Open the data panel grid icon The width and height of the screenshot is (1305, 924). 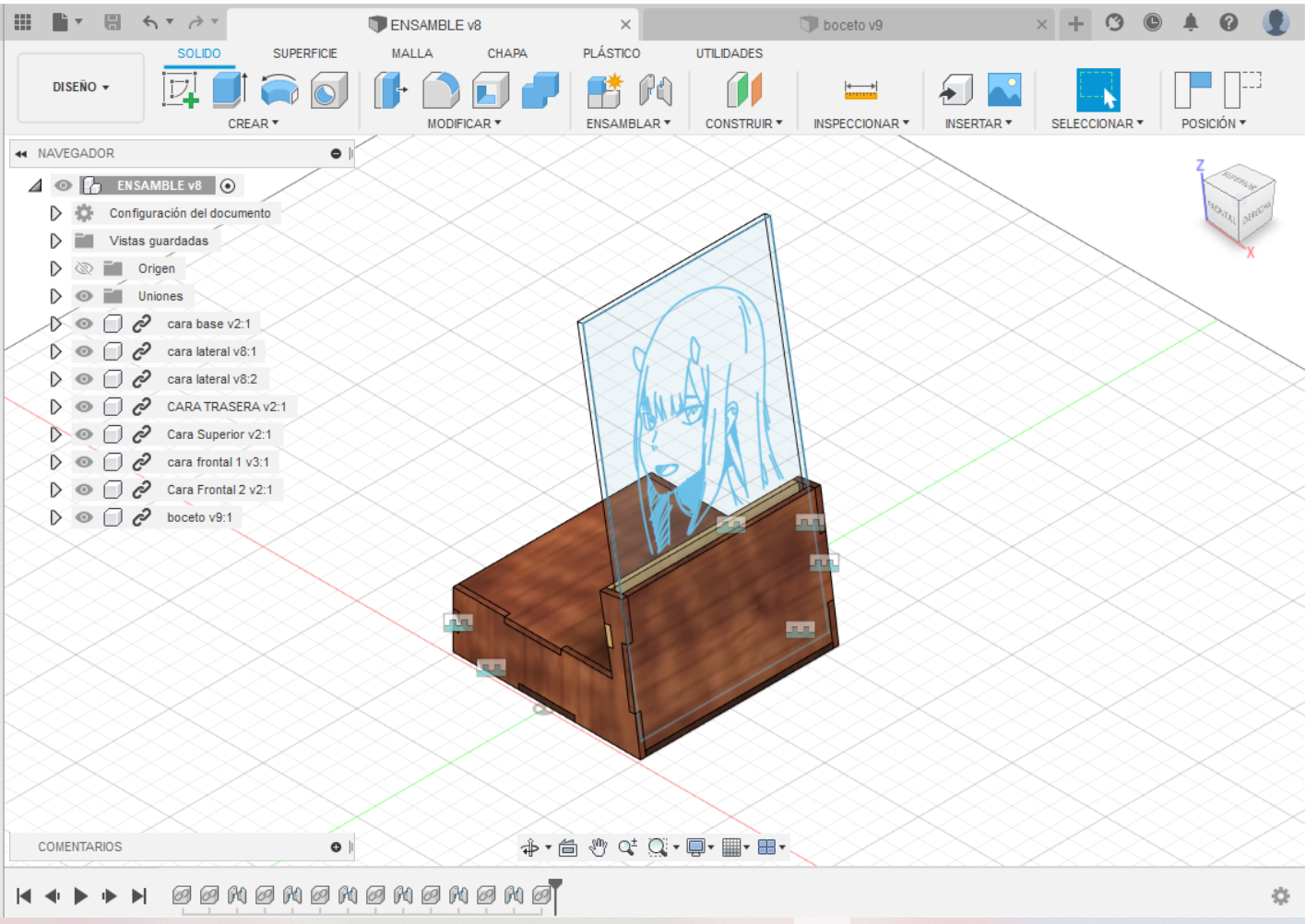point(23,21)
